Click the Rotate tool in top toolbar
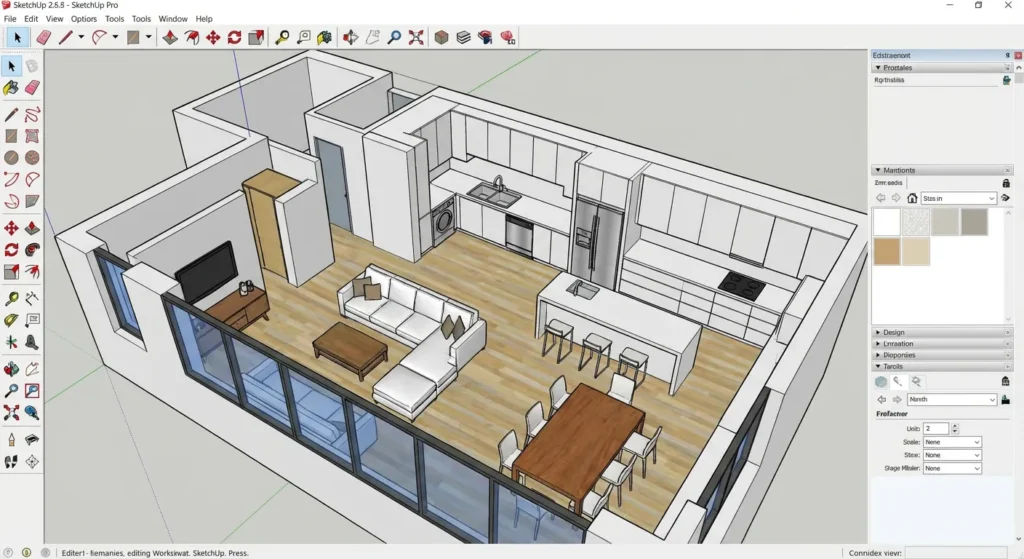The image size is (1024, 559). coord(234,37)
